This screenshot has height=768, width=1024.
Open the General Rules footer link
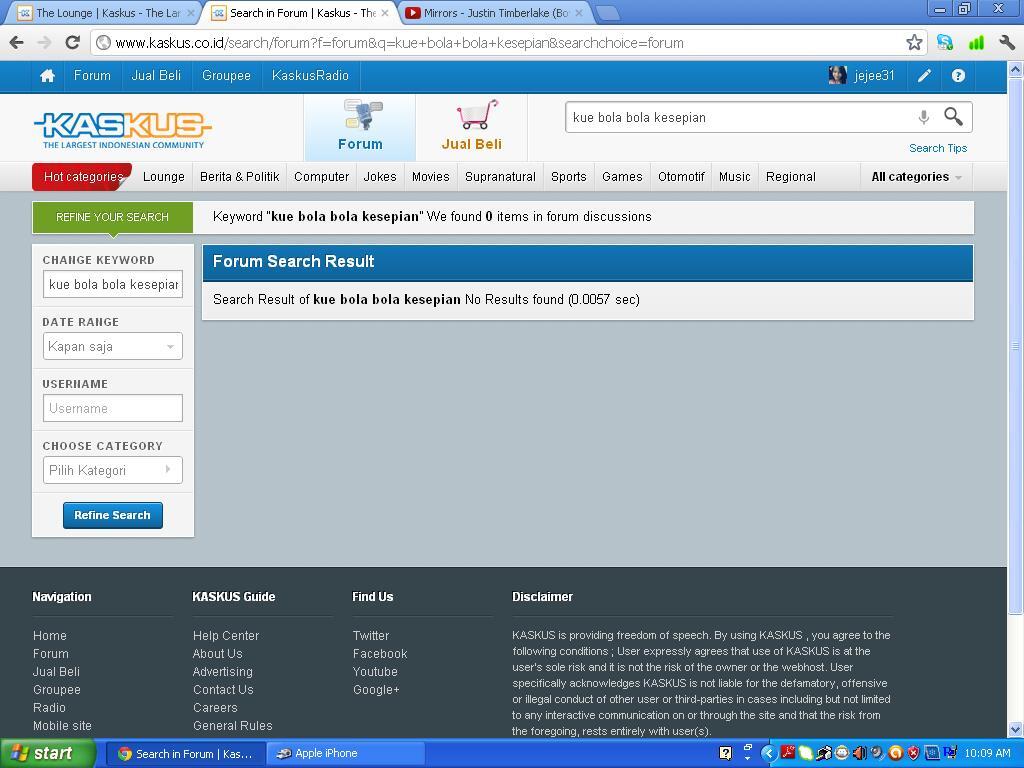[x=232, y=726]
